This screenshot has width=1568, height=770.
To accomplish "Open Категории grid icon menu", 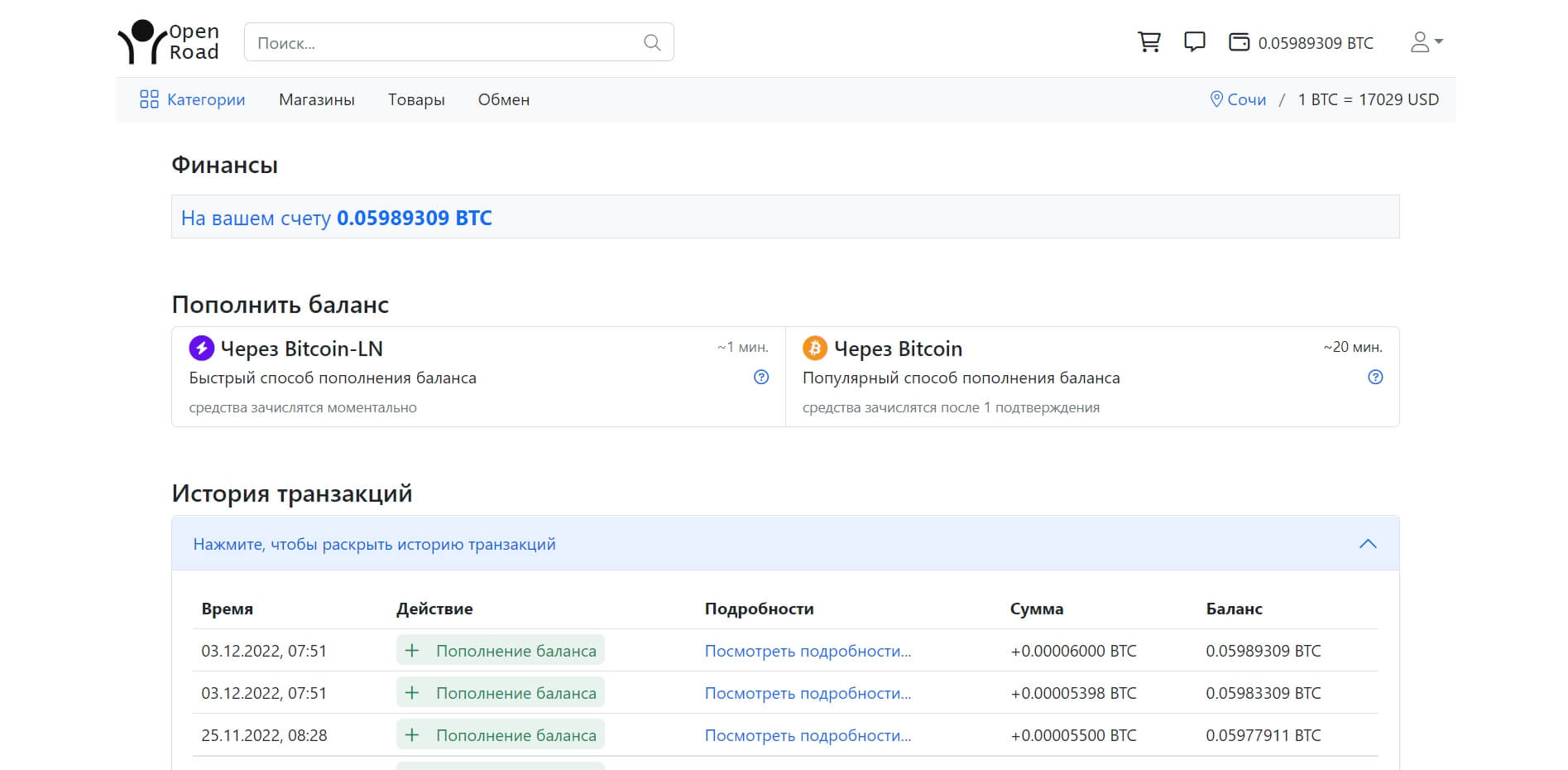I will [x=149, y=99].
